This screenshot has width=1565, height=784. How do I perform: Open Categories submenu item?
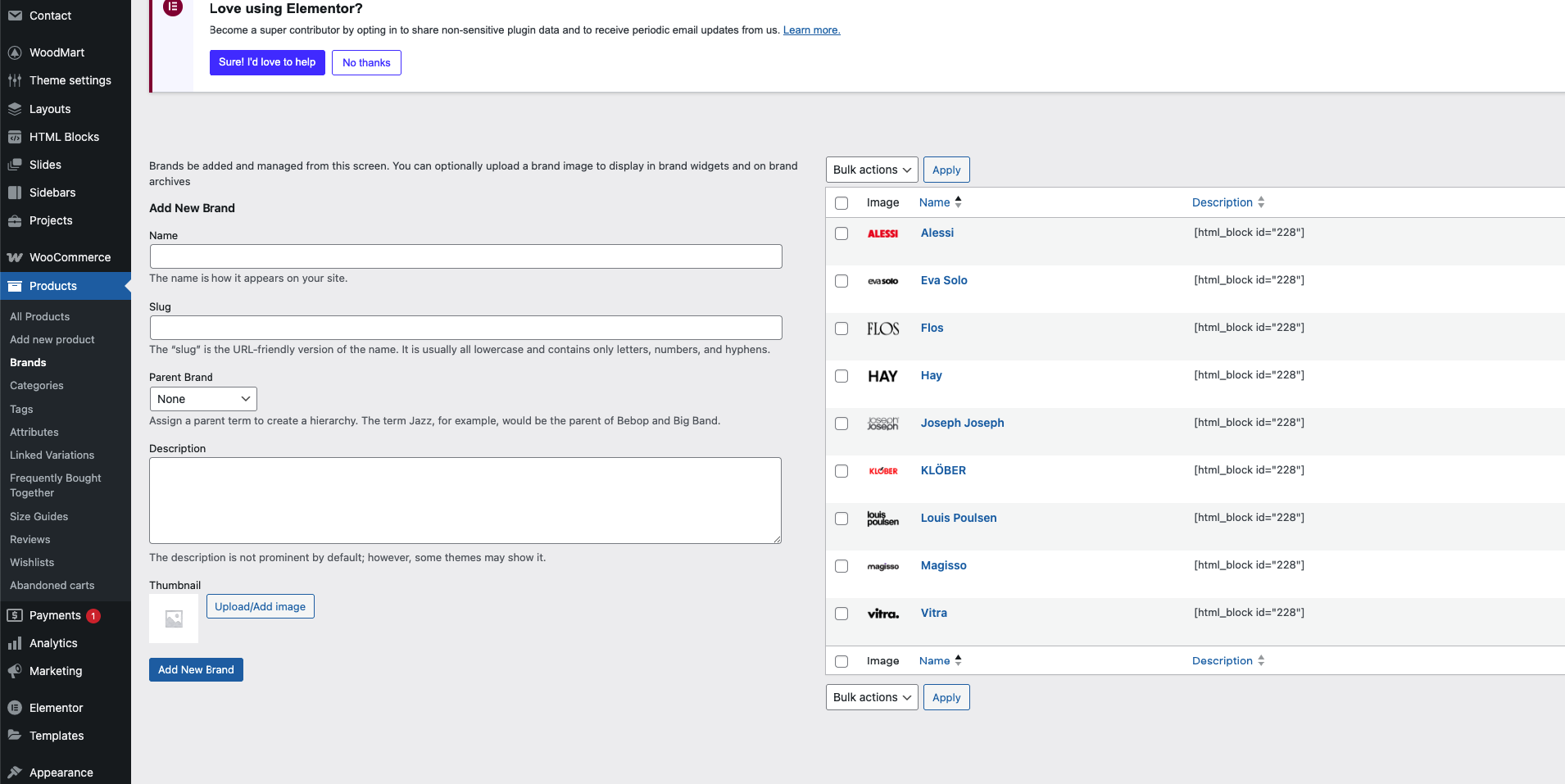37,385
